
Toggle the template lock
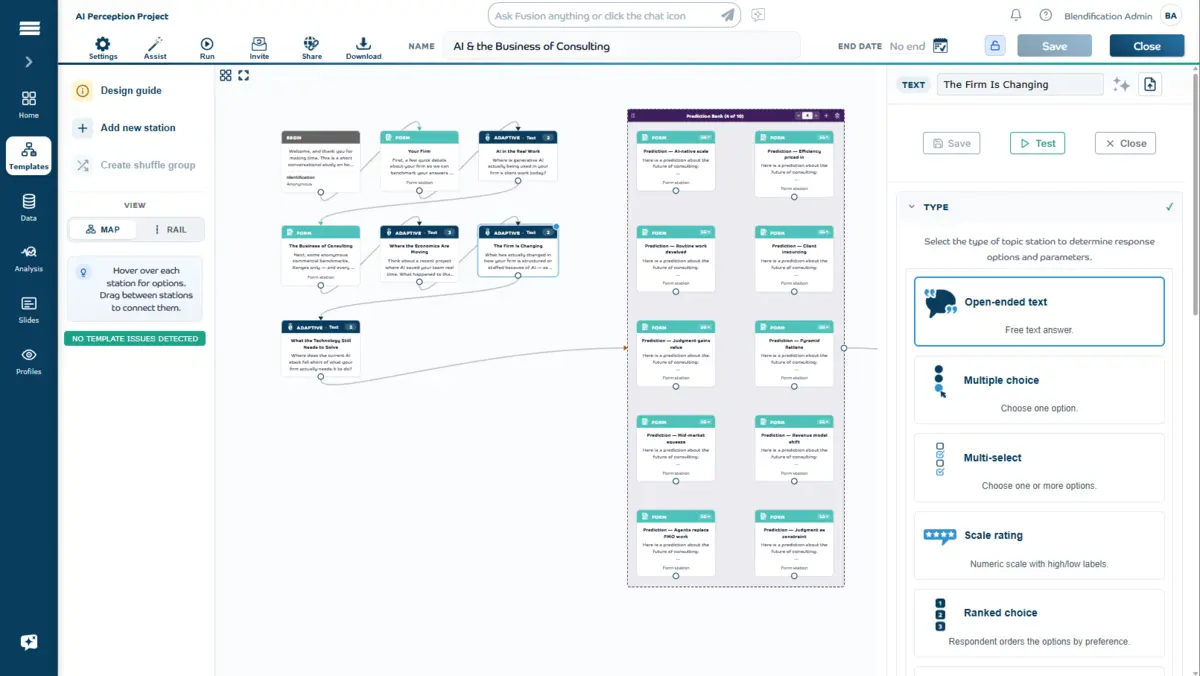point(994,45)
